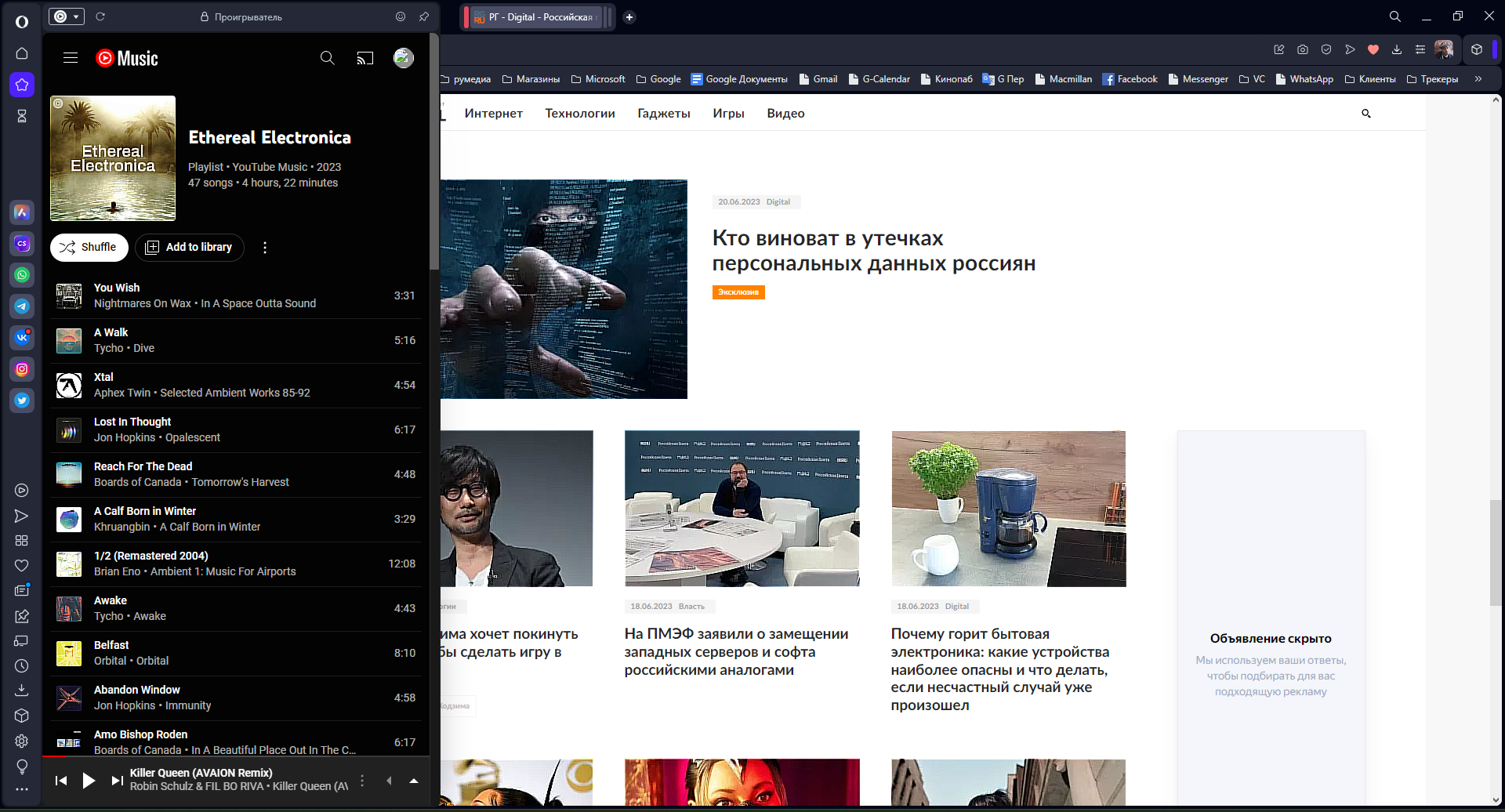
Task: Open the Twitter sidebar panel
Action: point(22,401)
